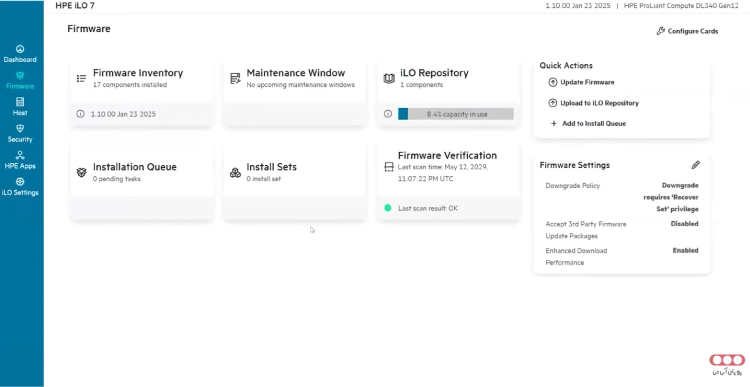Click the Update Firmware quick action
Viewport: 750px width, 387px height.
coord(587,82)
